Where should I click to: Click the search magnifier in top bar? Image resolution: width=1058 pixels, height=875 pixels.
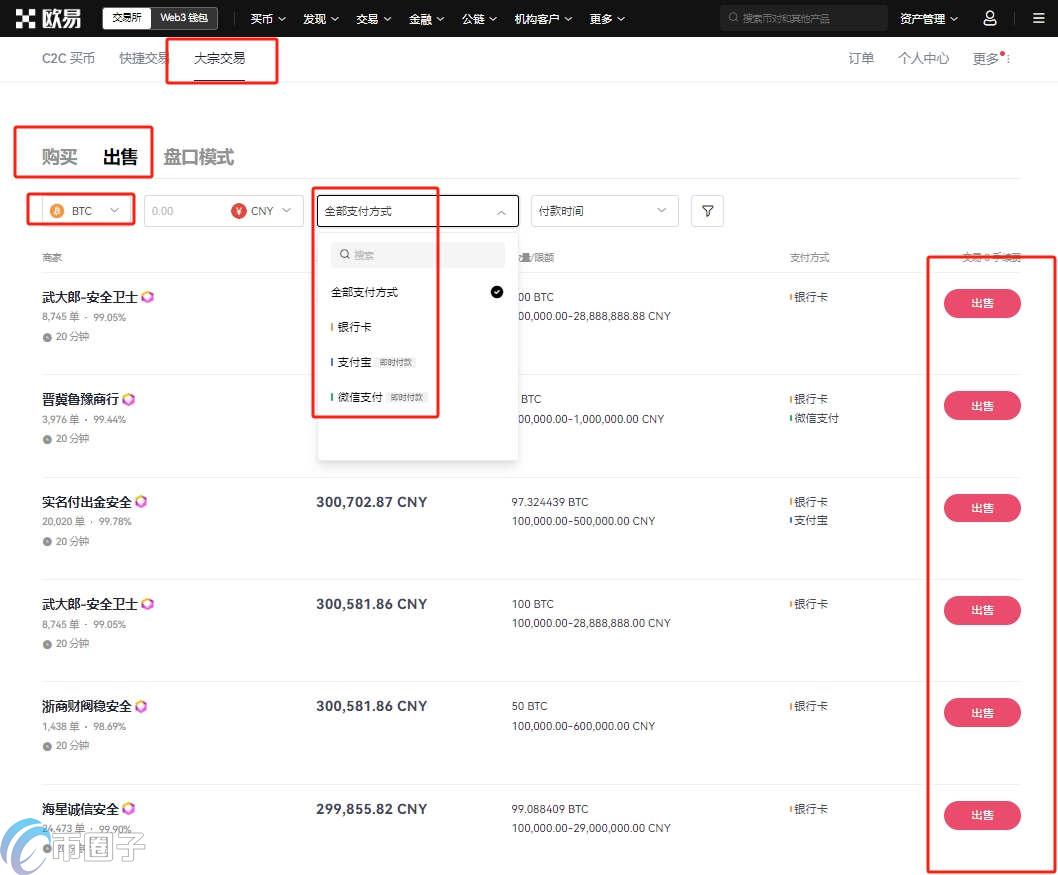coord(735,18)
